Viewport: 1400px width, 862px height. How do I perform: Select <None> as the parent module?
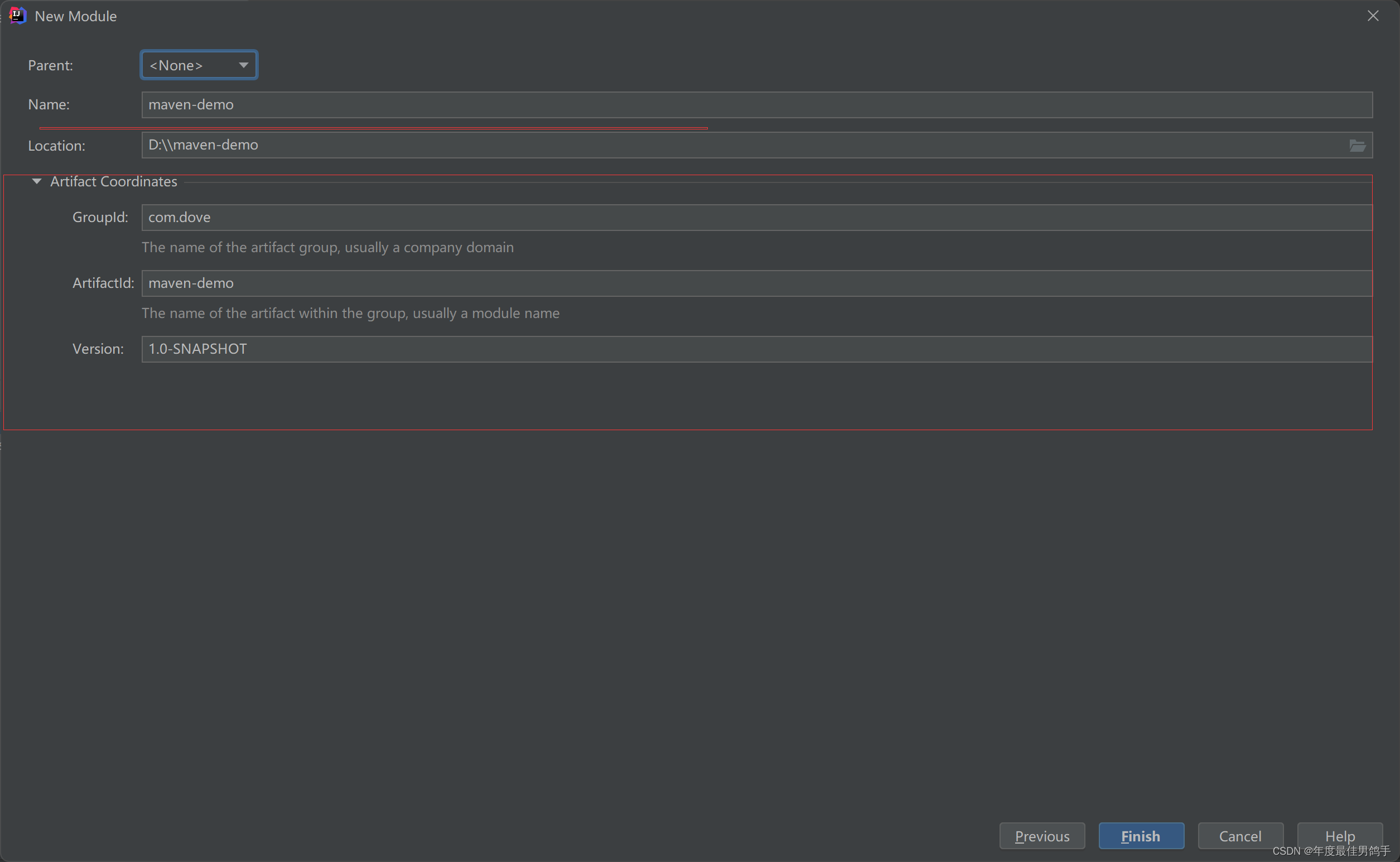(177, 65)
